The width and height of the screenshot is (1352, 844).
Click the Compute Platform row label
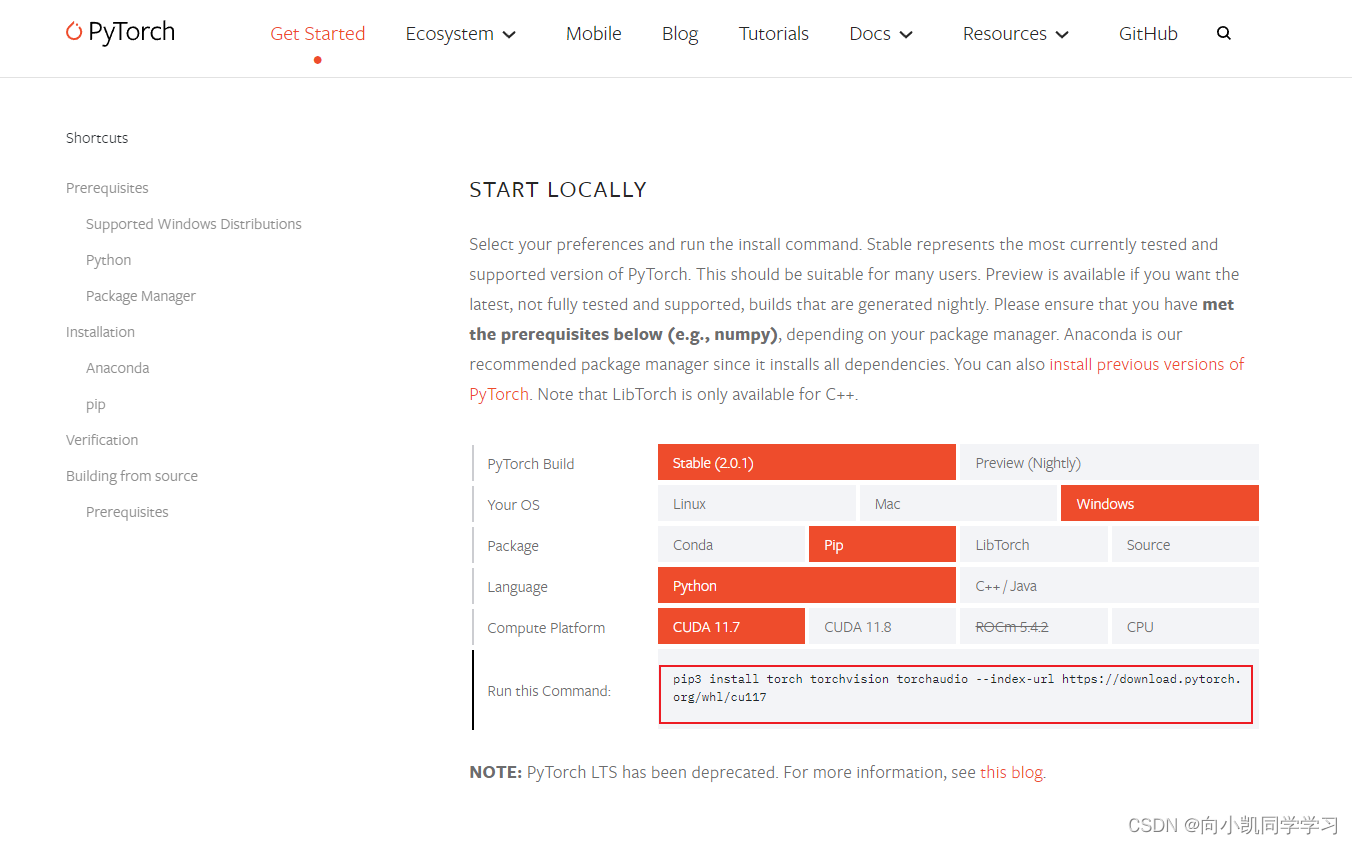pyautogui.click(x=546, y=628)
